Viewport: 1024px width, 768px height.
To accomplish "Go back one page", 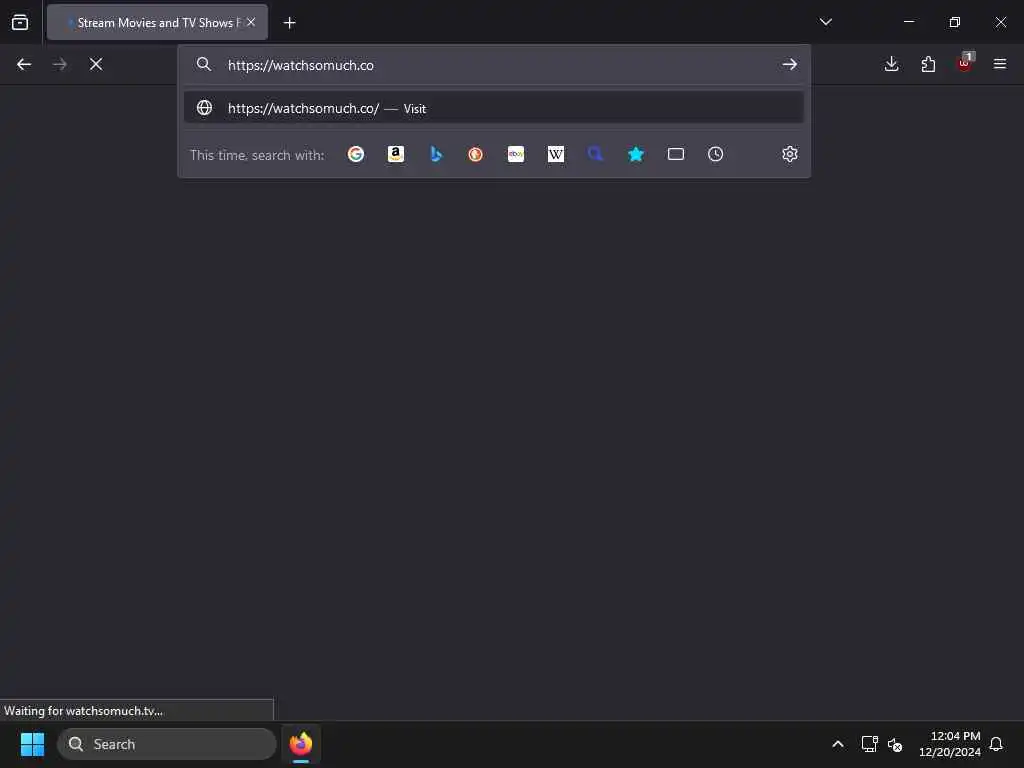I will [x=24, y=64].
